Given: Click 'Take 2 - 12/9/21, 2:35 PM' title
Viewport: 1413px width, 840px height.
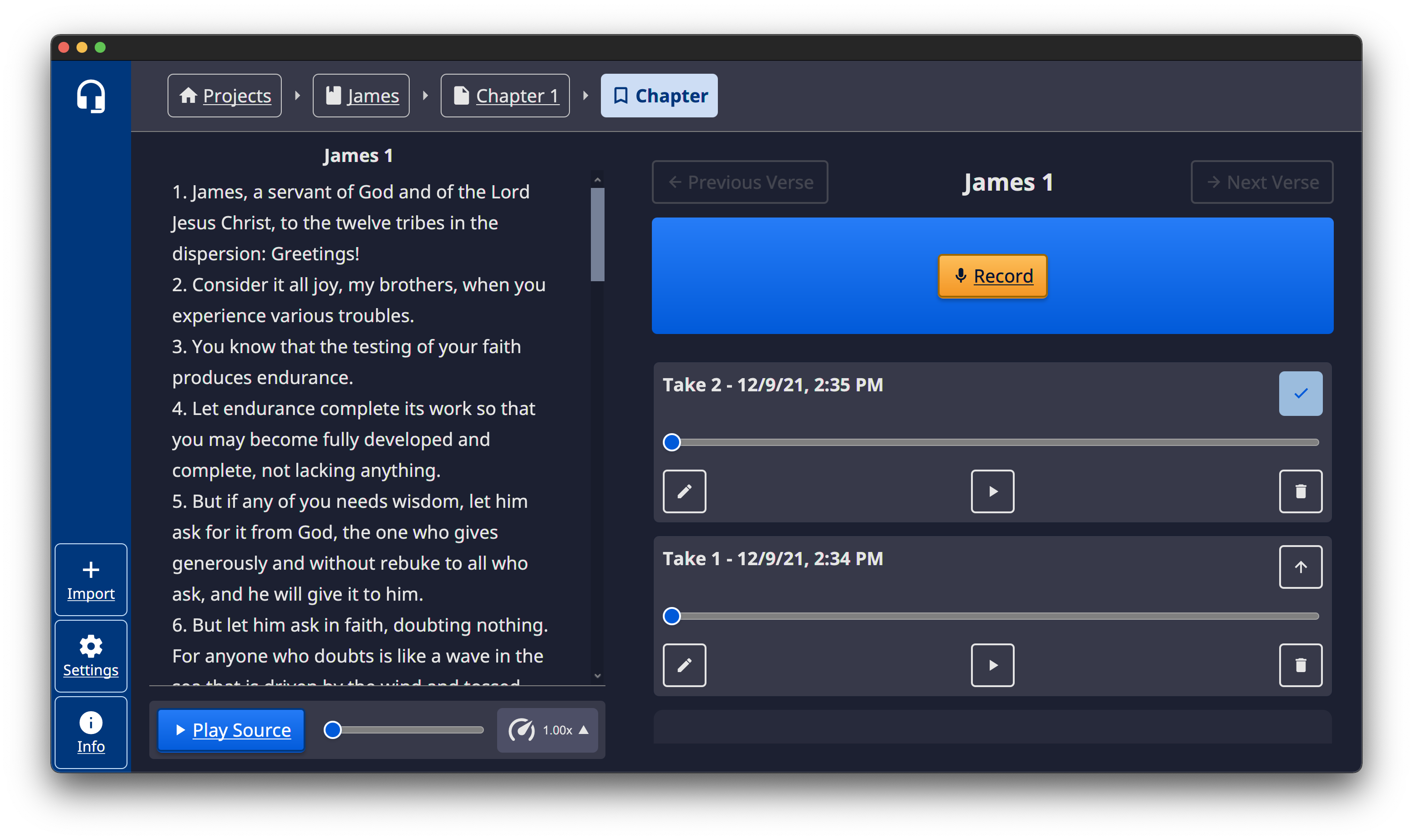Looking at the screenshot, I should tap(773, 385).
